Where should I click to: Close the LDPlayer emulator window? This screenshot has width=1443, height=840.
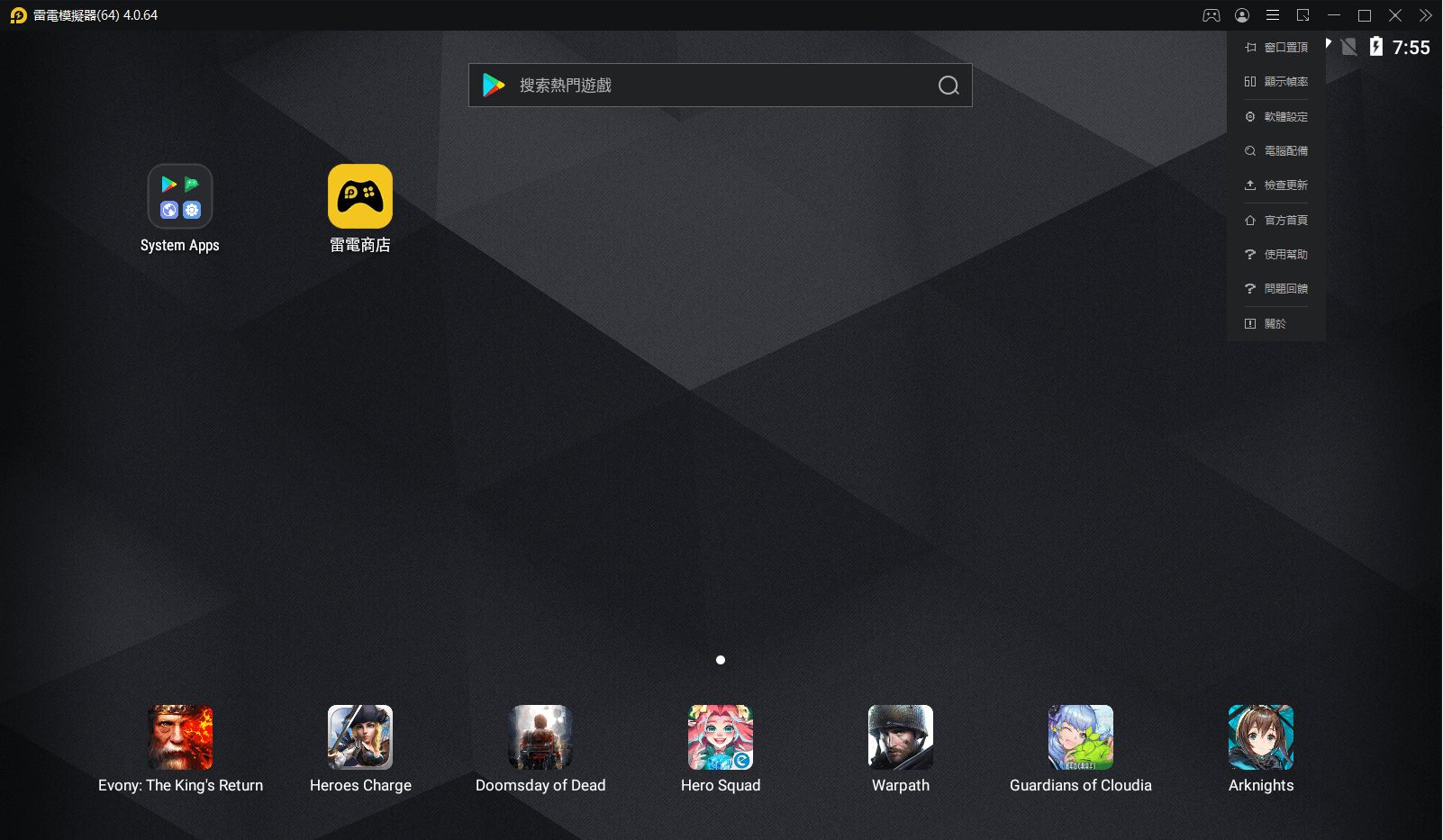1395,15
